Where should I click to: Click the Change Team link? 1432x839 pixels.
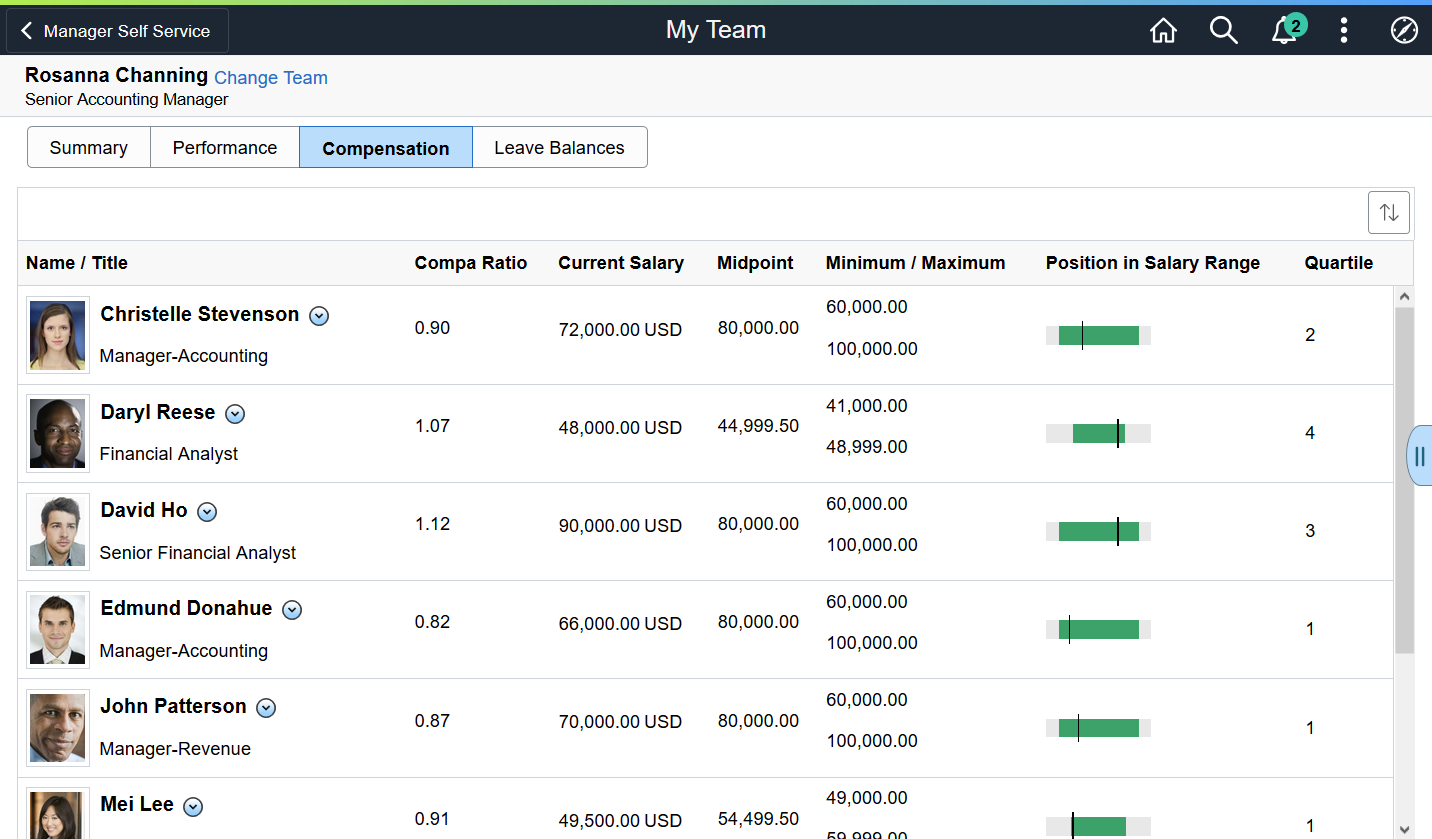click(x=271, y=78)
